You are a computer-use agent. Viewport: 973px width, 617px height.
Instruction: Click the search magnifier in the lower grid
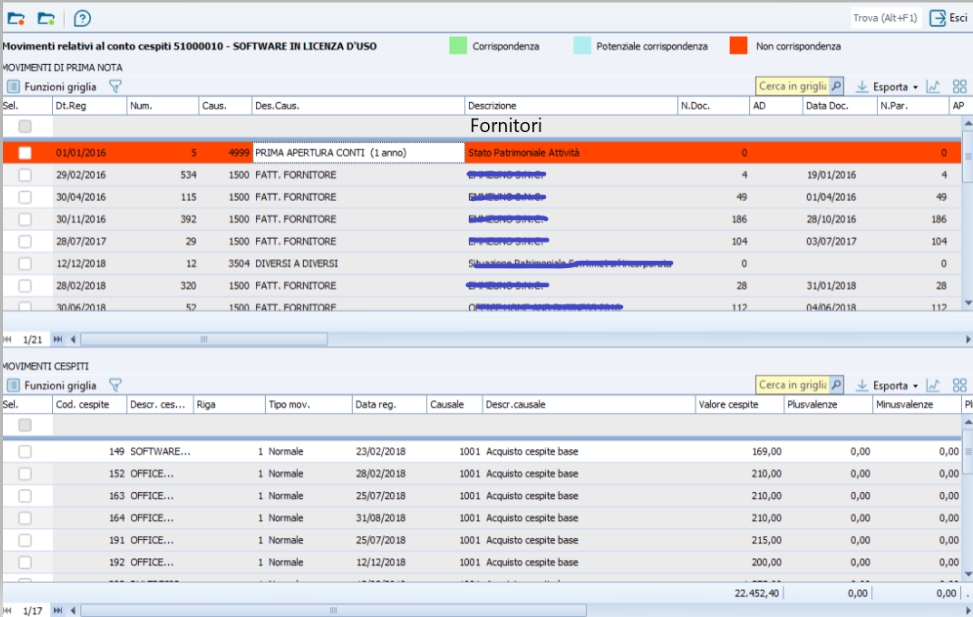(x=836, y=385)
